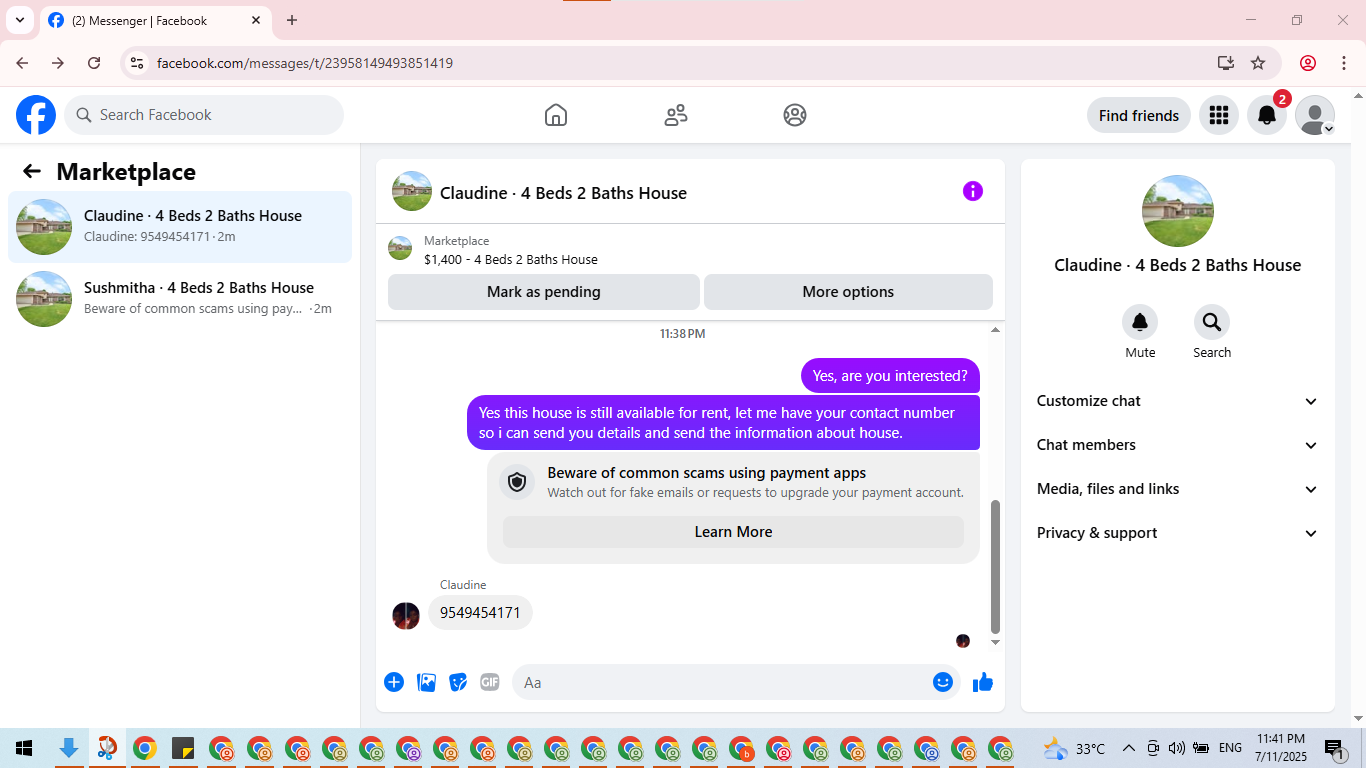The width and height of the screenshot is (1366, 768).
Task: Open the Groups icon in top navigation
Action: pos(795,115)
